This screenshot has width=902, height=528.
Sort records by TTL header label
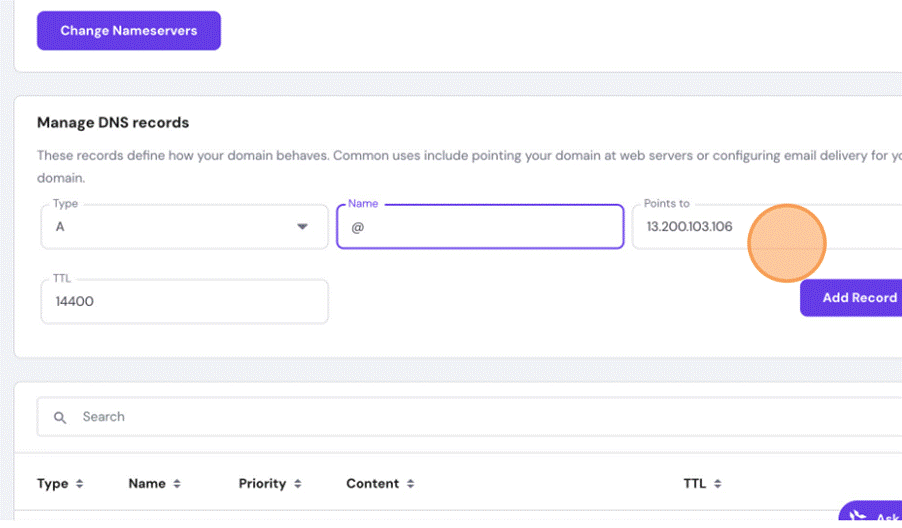click(695, 484)
